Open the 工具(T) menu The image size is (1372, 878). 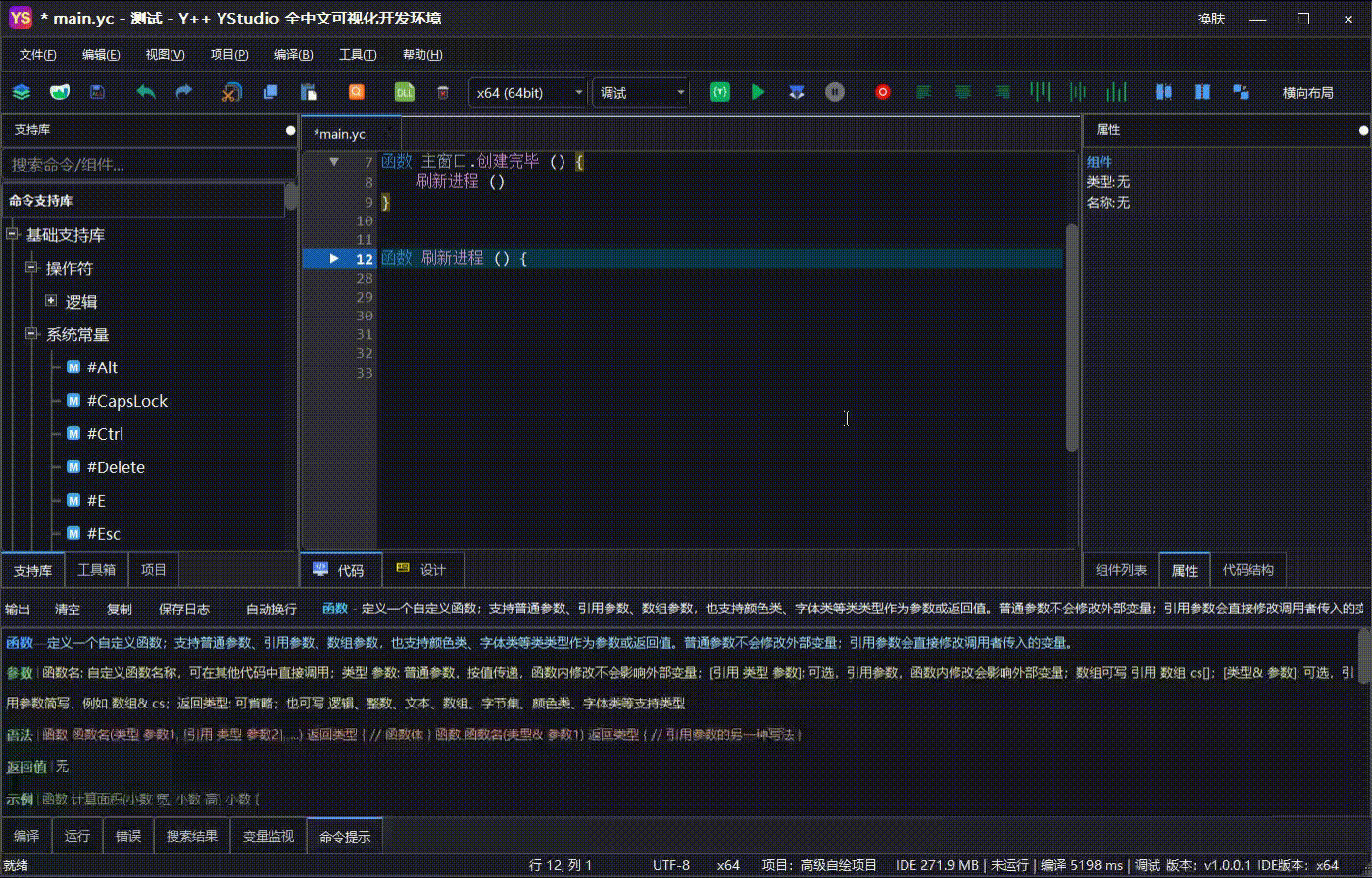pos(358,55)
